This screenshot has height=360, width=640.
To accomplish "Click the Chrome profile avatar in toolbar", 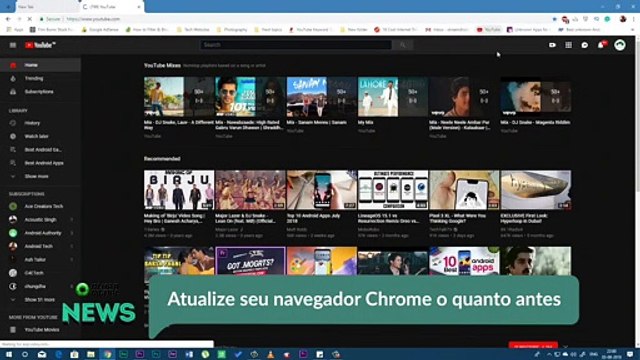I will (623, 19).
